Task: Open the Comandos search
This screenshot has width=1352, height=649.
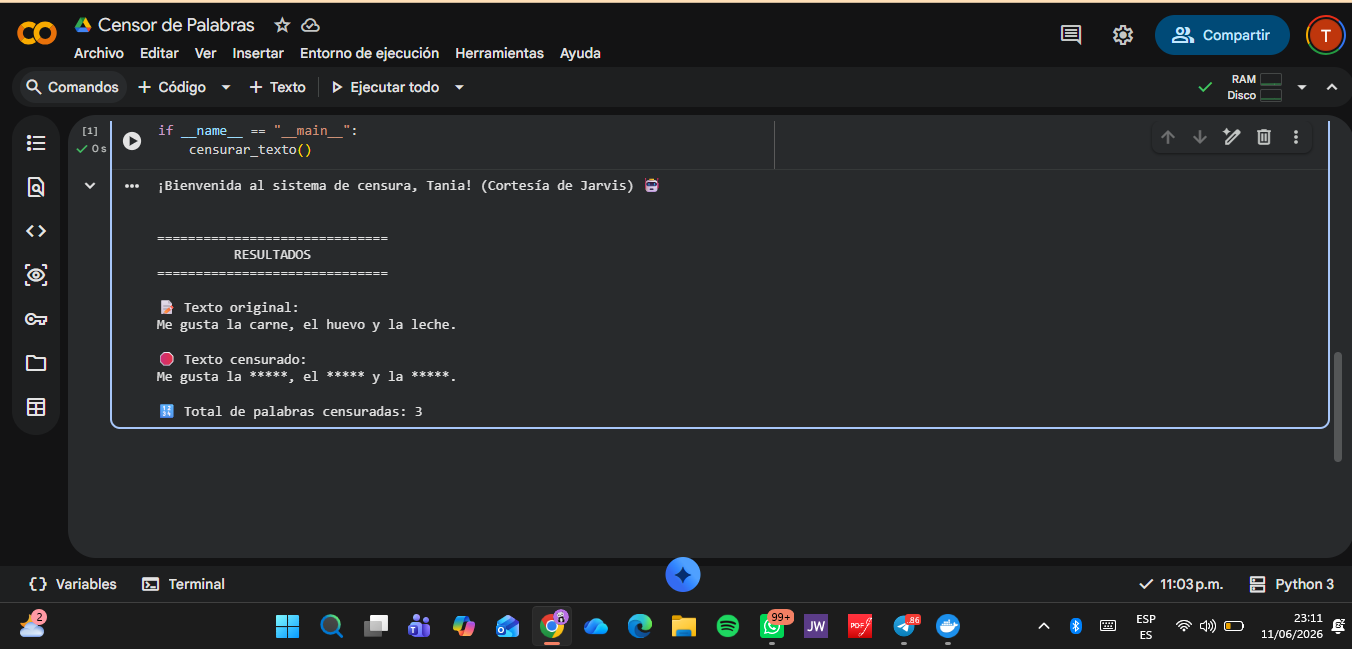Action: [72, 87]
